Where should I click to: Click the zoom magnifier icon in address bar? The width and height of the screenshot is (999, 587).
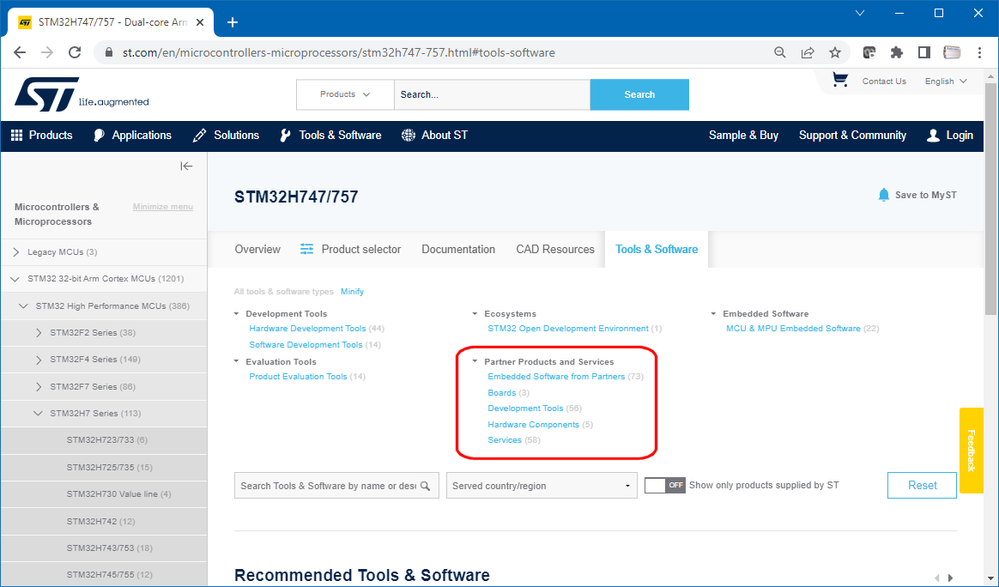click(779, 53)
